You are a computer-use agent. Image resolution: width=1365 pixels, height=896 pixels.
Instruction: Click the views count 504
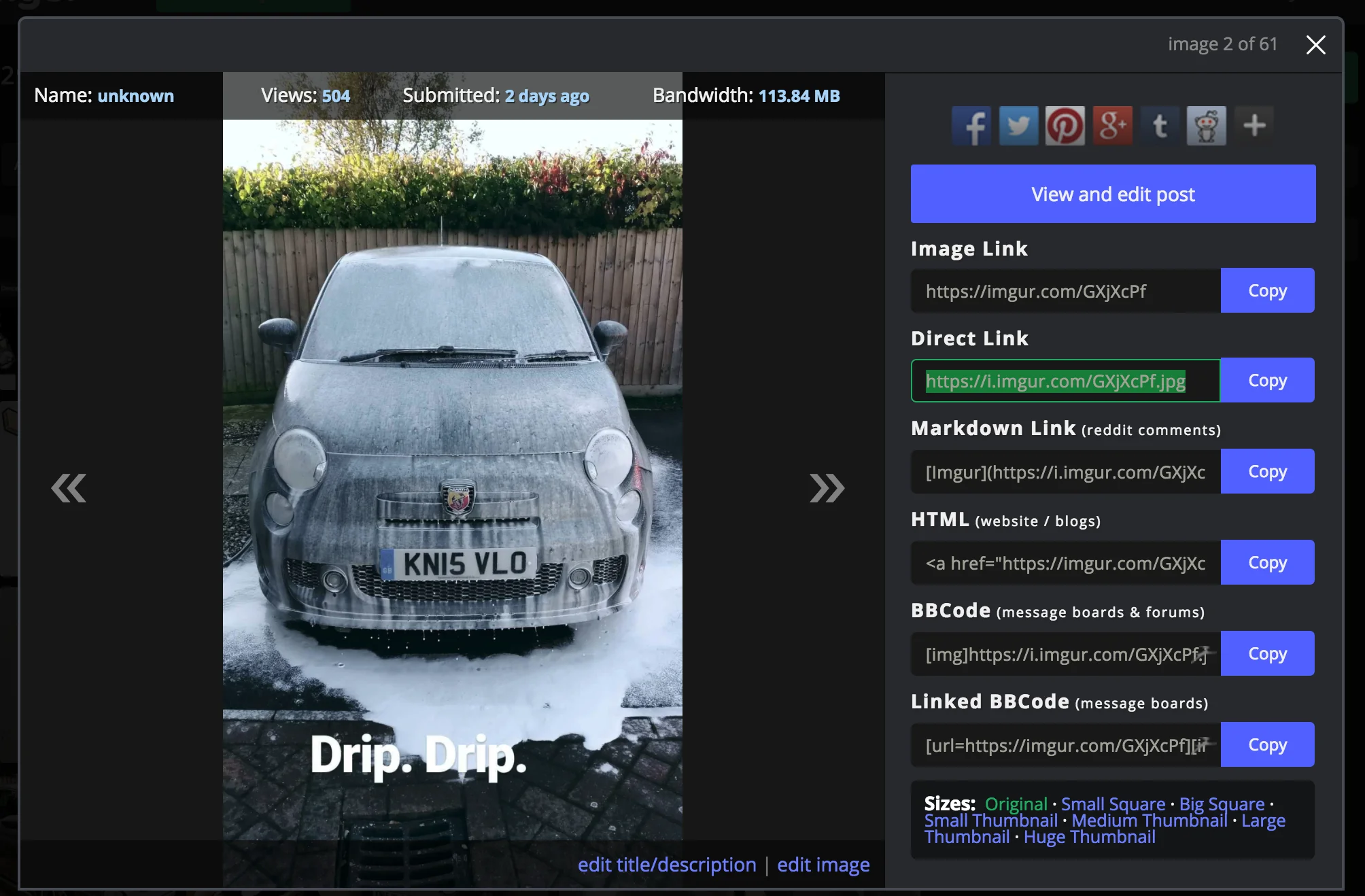coord(336,96)
